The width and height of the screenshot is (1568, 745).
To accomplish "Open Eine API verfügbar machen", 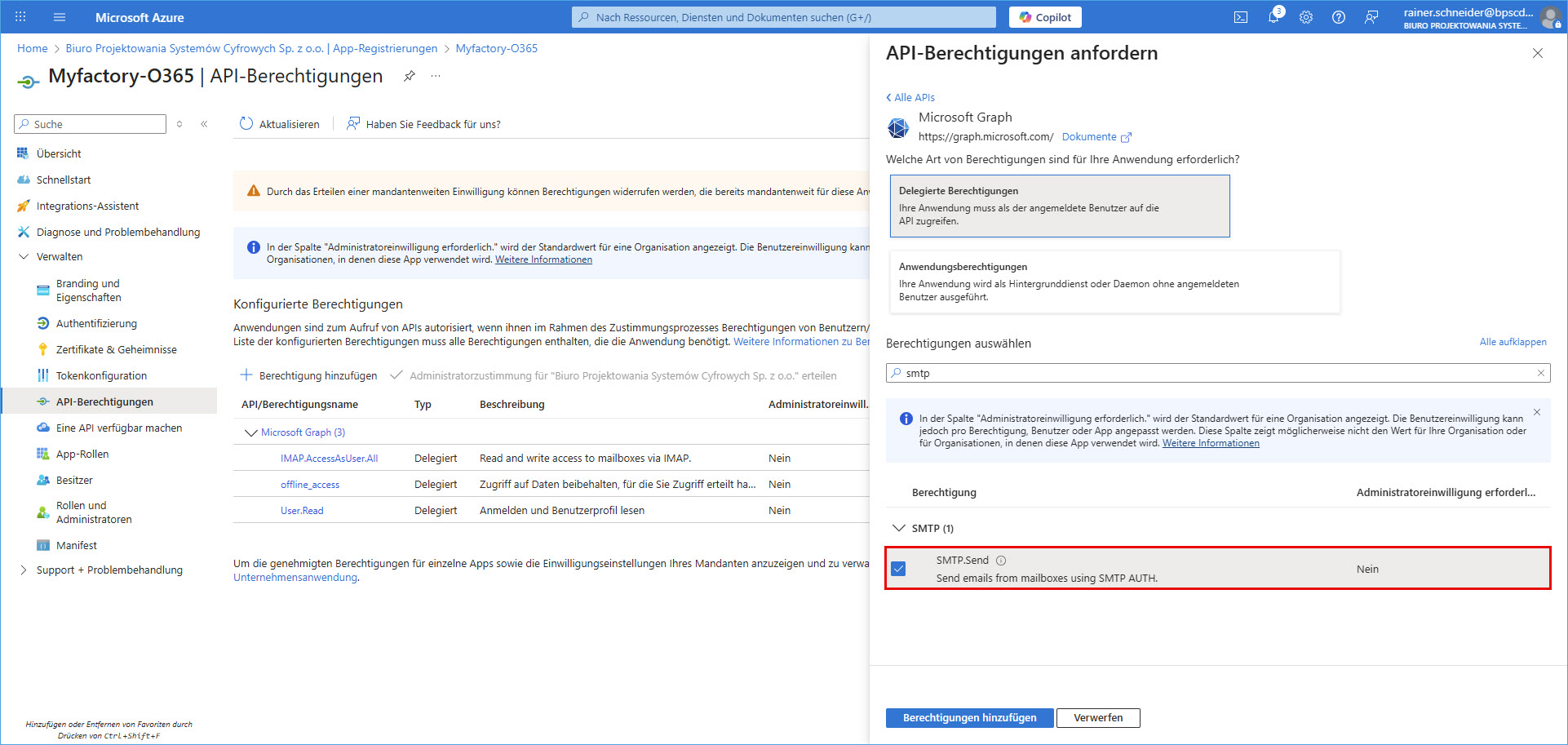I will click(119, 428).
